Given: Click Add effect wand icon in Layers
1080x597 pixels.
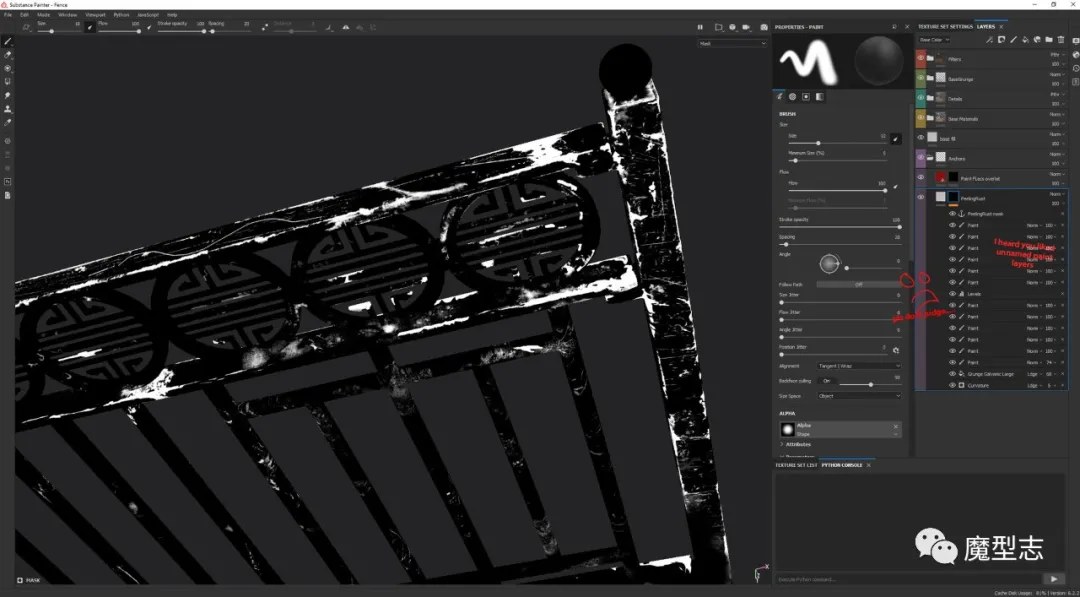Looking at the screenshot, I should [990, 40].
